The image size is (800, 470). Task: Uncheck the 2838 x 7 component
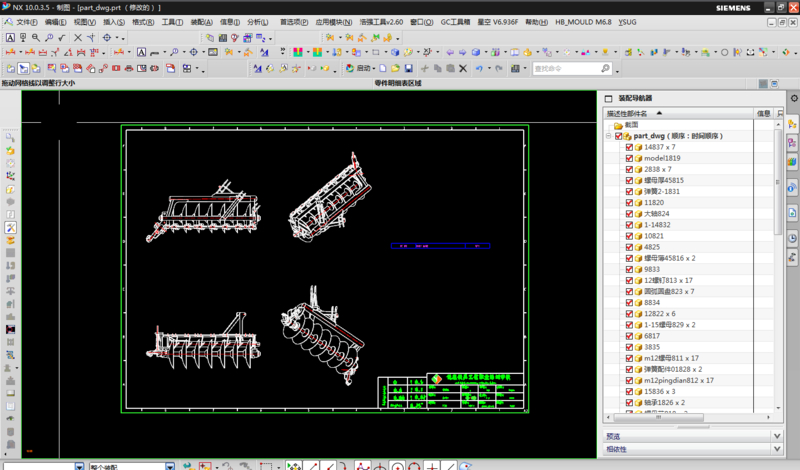click(x=629, y=169)
